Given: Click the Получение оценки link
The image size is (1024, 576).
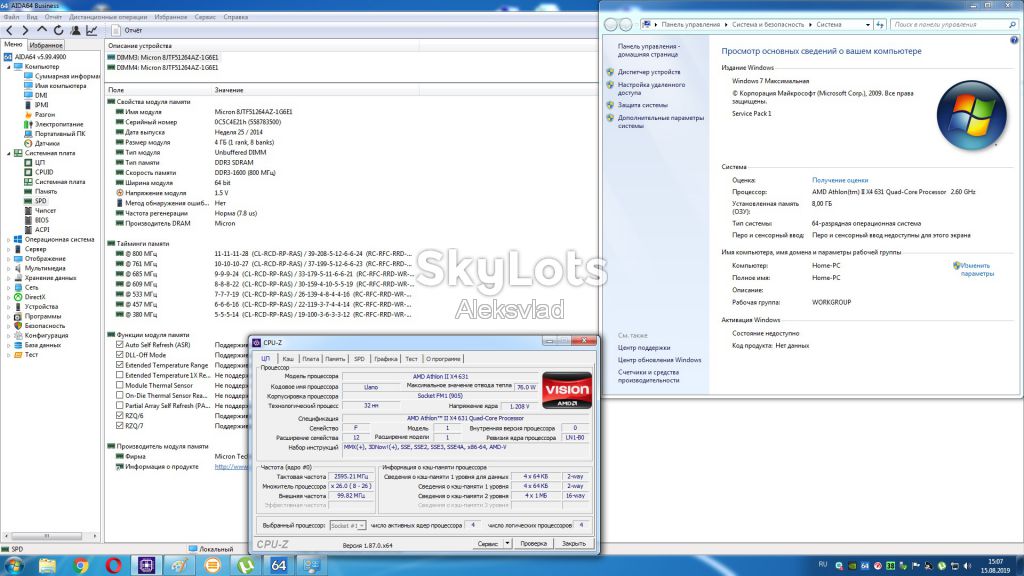Looking at the screenshot, I should pos(840,180).
